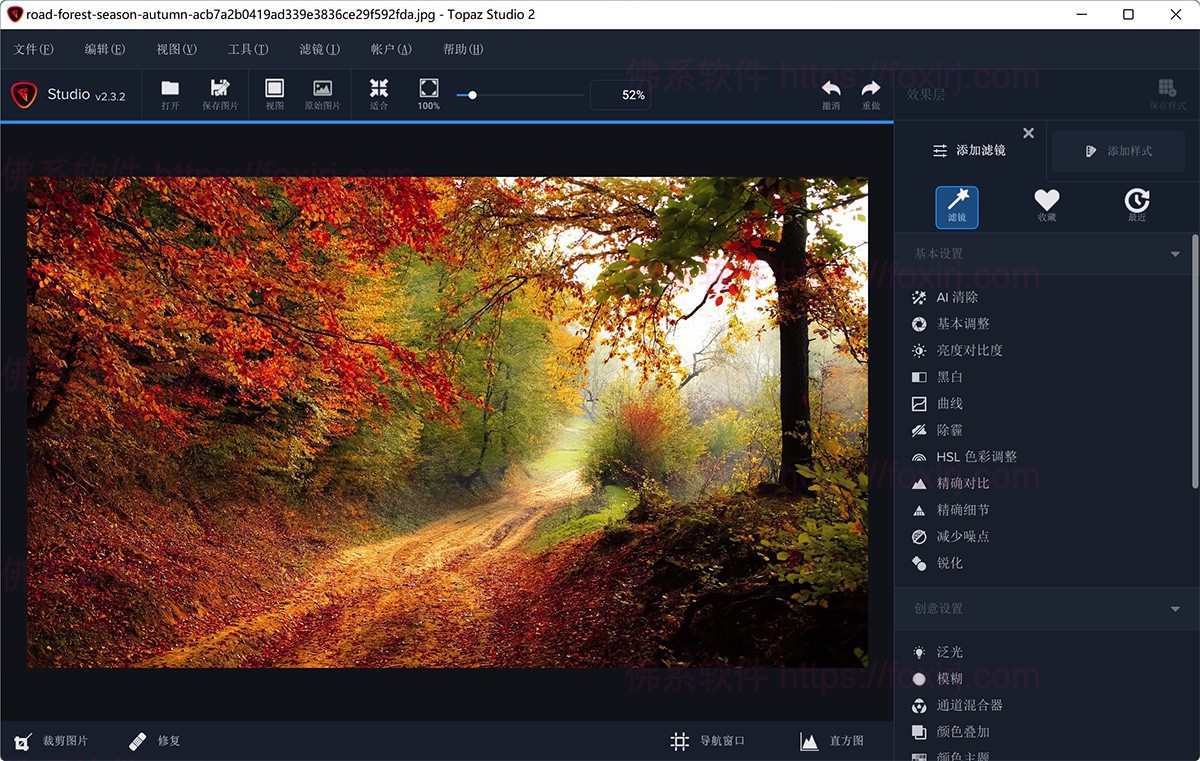1200x761 pixels.
Task: Open the AI 清除 filter
Action: click(x=955, y=297)
